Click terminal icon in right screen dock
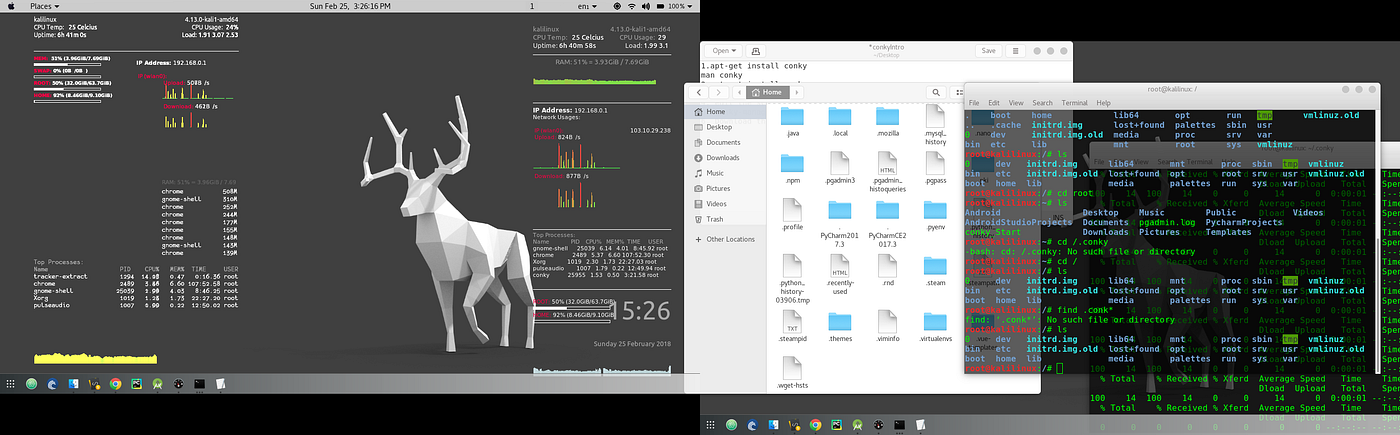The height and width of the screenshot is (435, 1400). click(x=900, y=425)
